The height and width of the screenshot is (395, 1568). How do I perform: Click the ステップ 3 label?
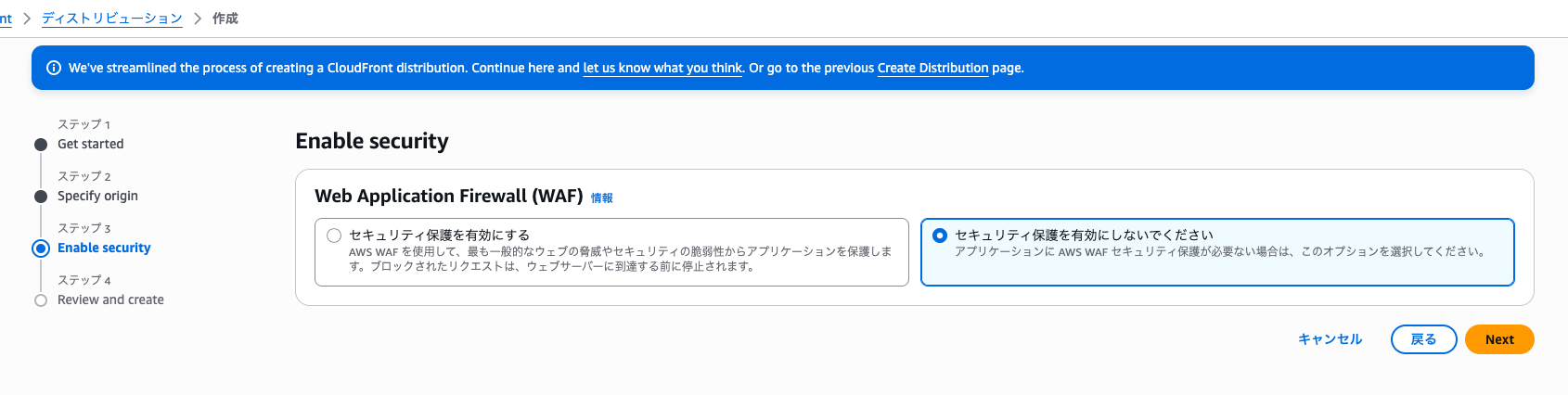(x=84, y=228)
